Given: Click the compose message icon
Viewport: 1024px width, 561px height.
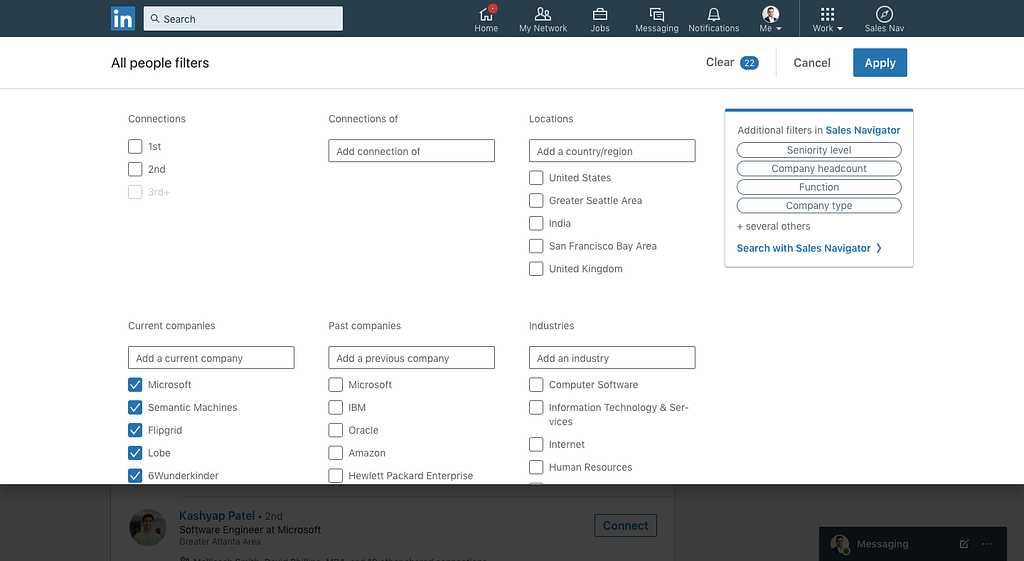Looking at the screenshot, I should 964,544.
